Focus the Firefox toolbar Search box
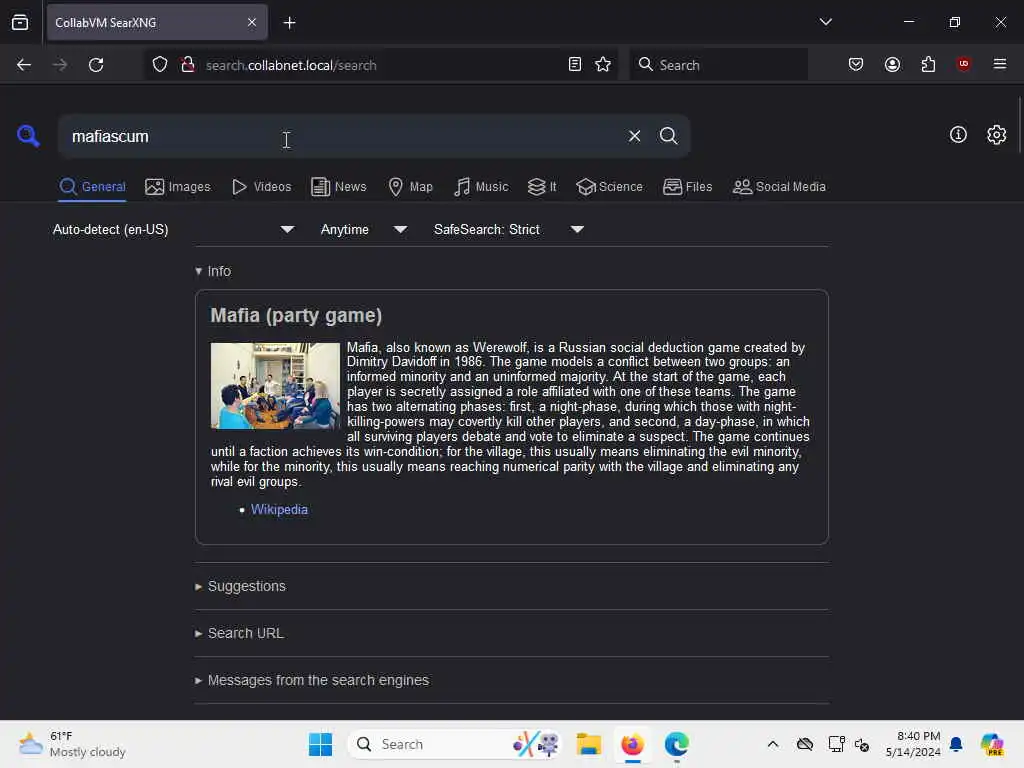This screenshot has width=1024, height=768. pyautogui.click(x=718, y=65)
